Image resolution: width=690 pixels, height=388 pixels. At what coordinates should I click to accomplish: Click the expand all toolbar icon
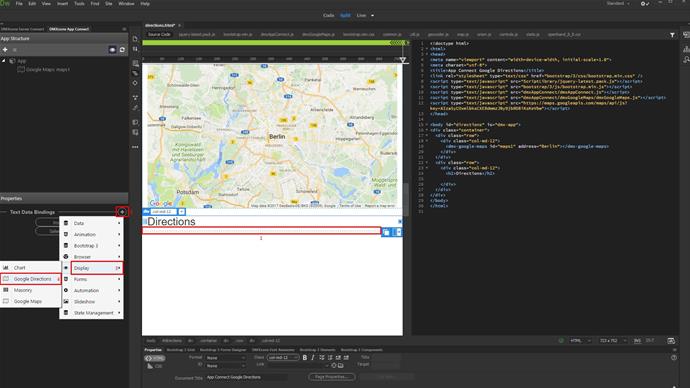(x=135, y=97)
